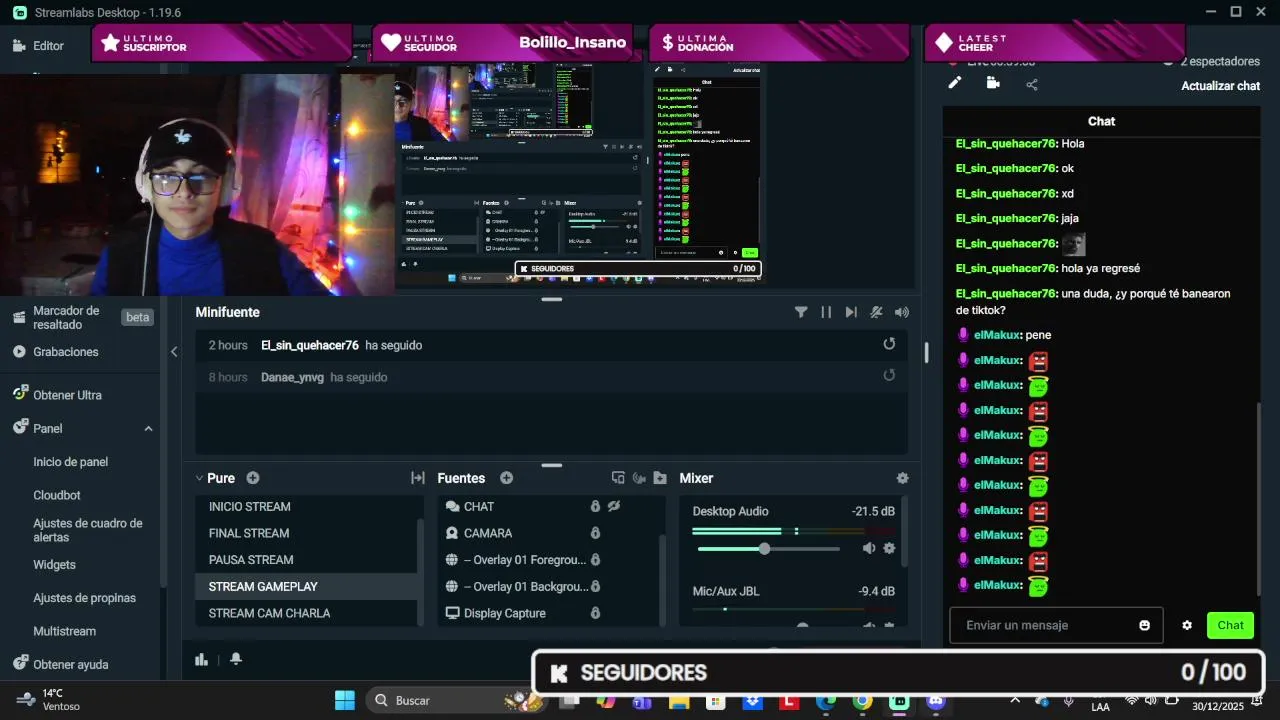Open Cloudbot in sidebar

[57, 495]
